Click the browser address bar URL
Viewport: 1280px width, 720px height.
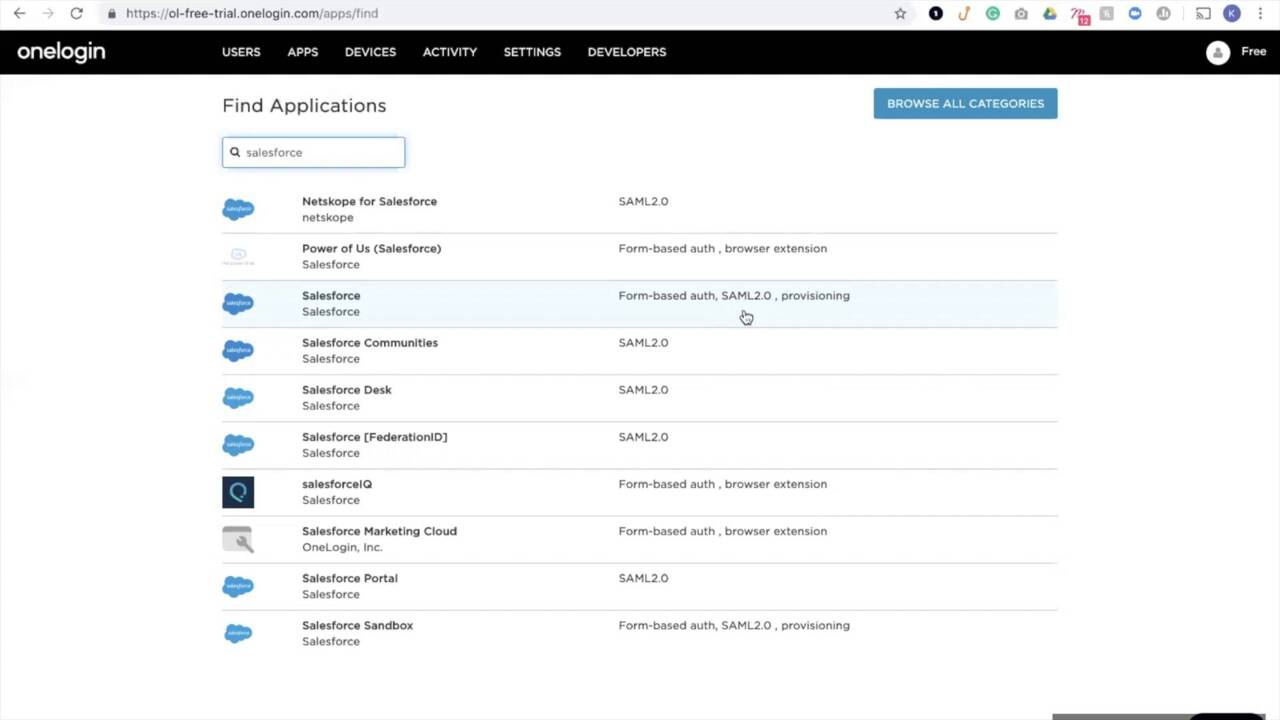tap(252, 14)
